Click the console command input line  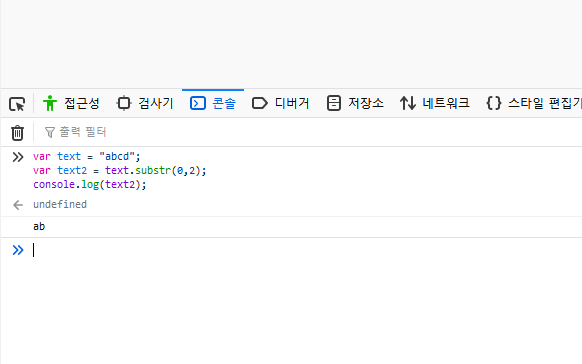point(307,250)
